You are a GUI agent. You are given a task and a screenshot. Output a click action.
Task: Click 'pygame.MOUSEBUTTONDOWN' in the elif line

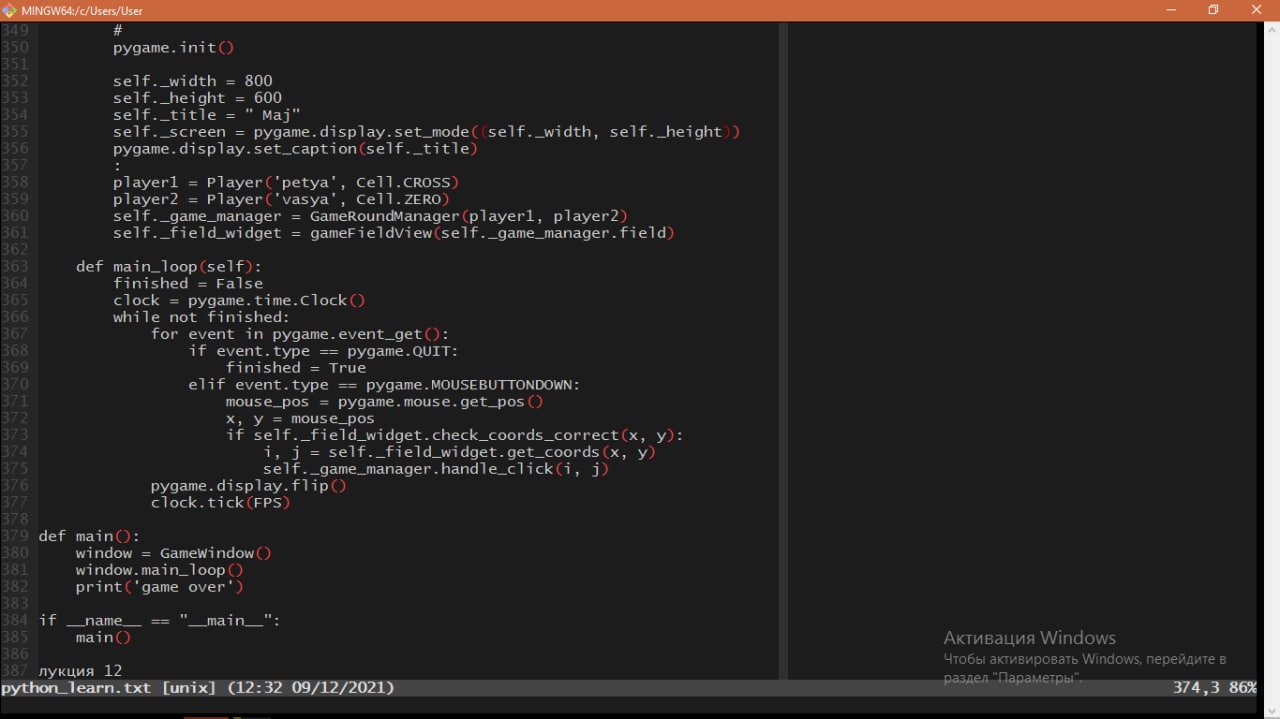point(472,385)
